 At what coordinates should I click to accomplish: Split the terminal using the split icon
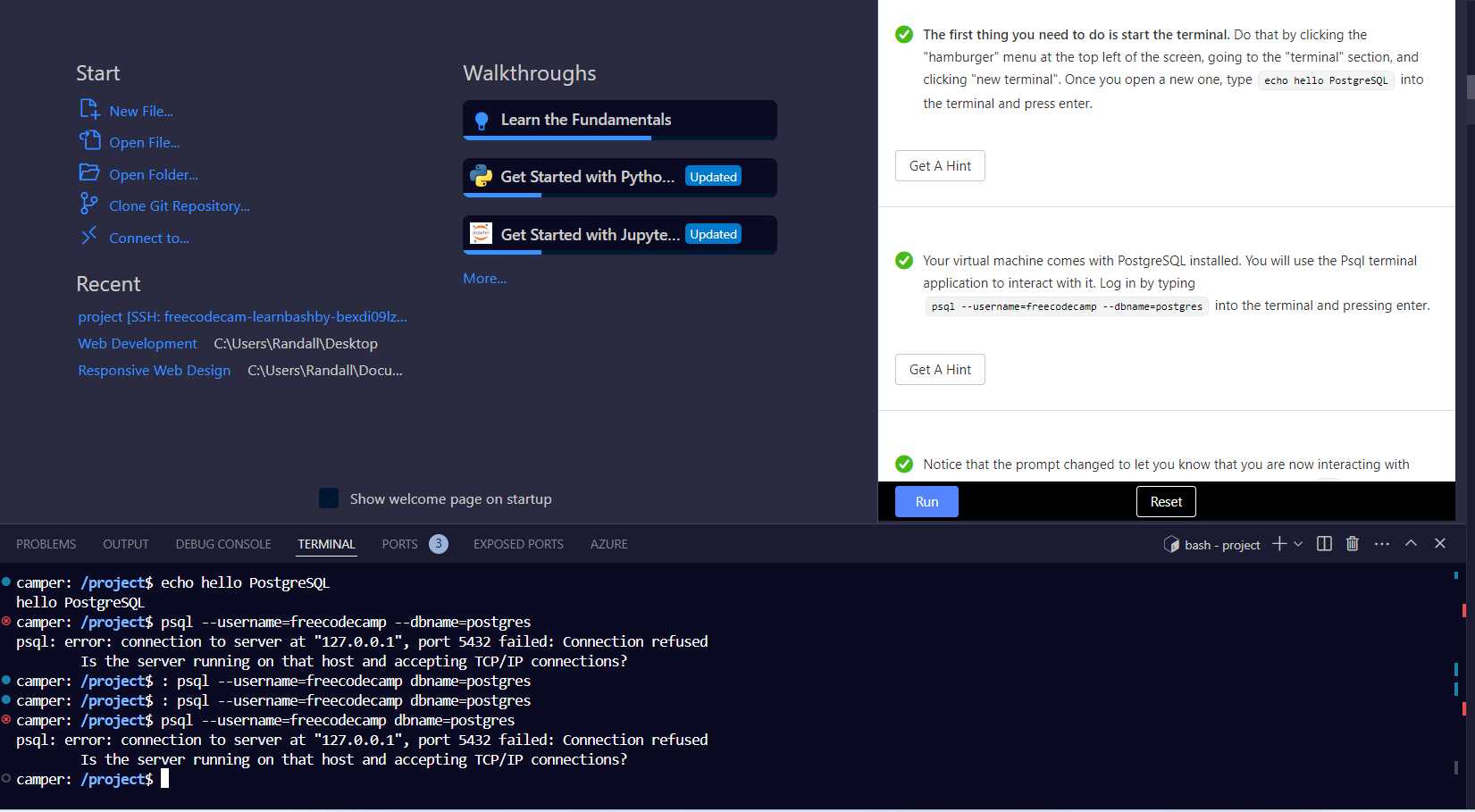coord(1323,543)
